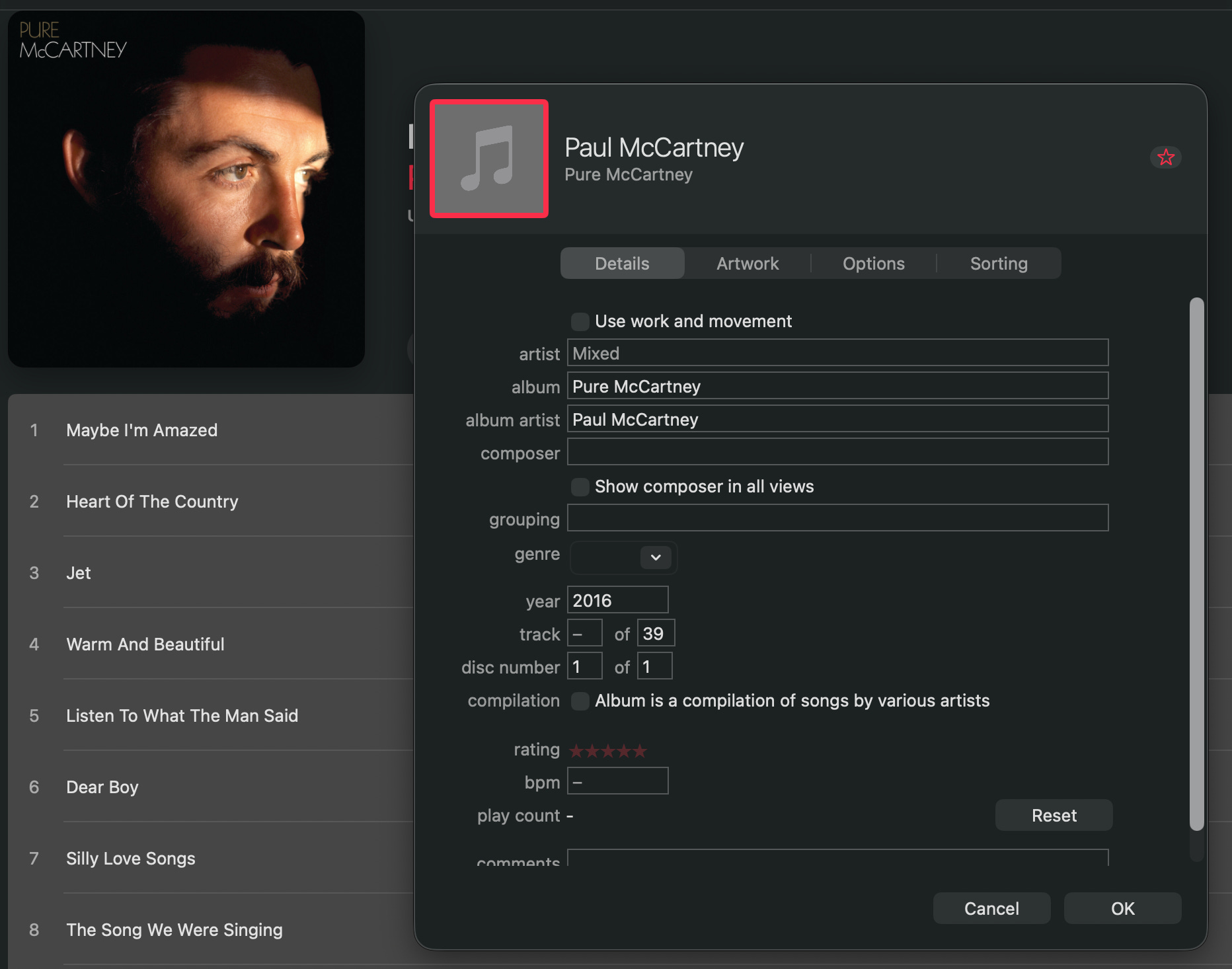Click the comments field

point(837,858)
